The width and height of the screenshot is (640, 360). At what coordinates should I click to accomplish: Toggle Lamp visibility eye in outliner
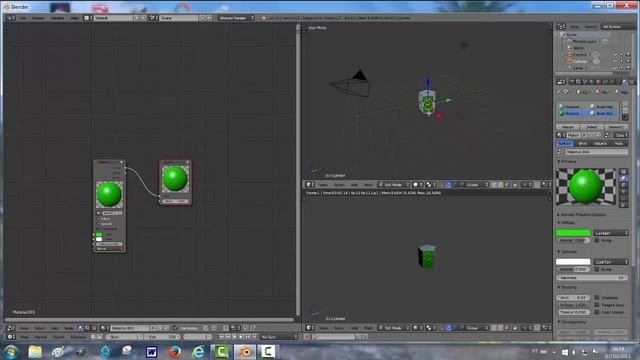(615, 68)
